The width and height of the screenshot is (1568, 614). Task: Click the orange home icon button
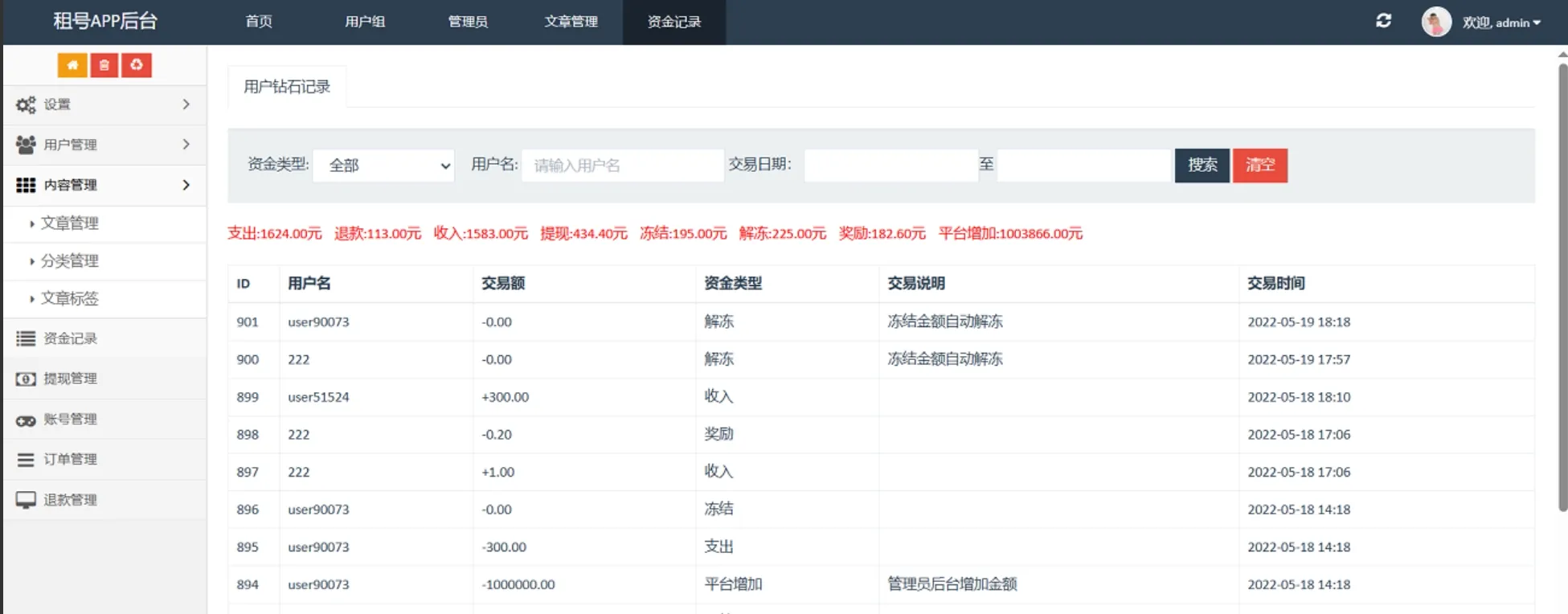click(72, 65)
